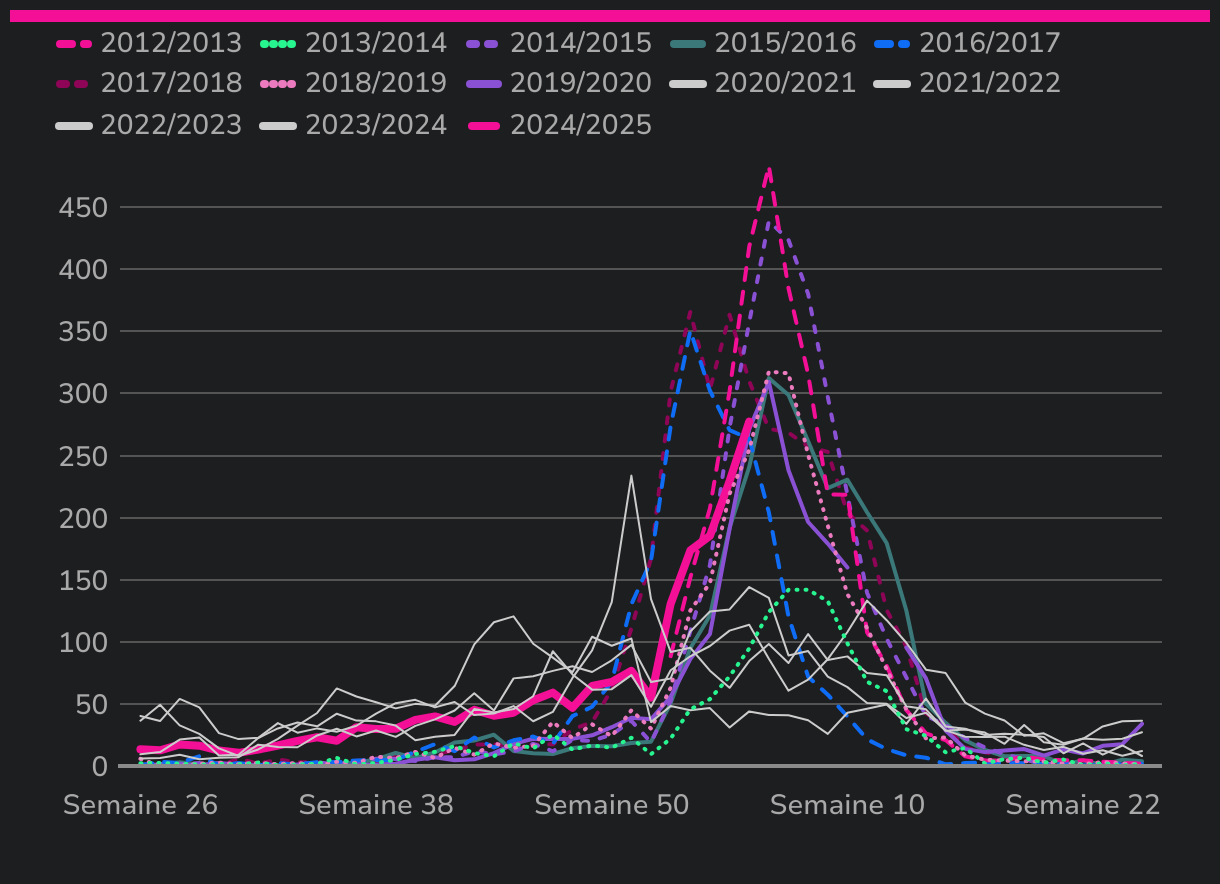1220x884 pixels.
Task: Toggle the 2016/2017 blue dashed series
Action: coord(967,43)
